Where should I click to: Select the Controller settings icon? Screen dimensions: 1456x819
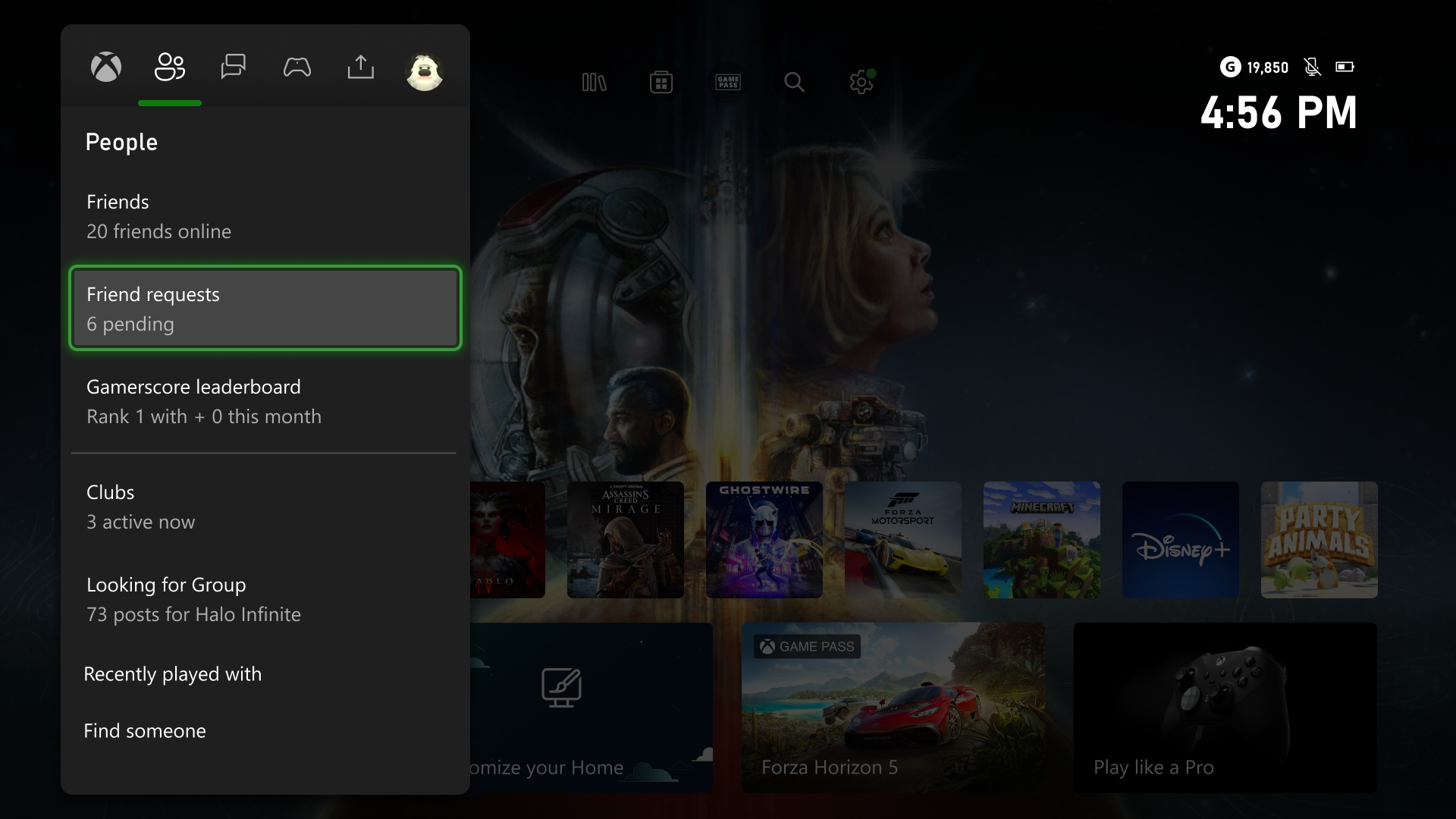coord(297,67)
